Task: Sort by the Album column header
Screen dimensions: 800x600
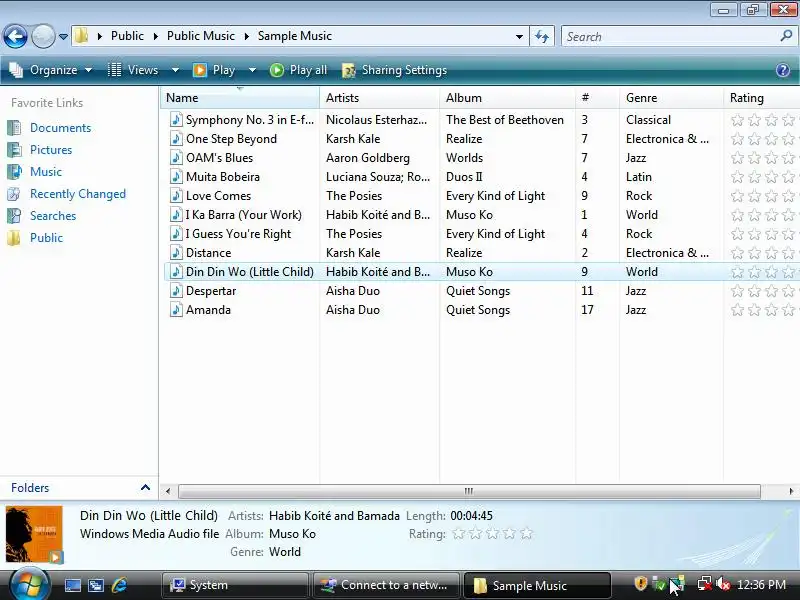Action: (507, 97)
